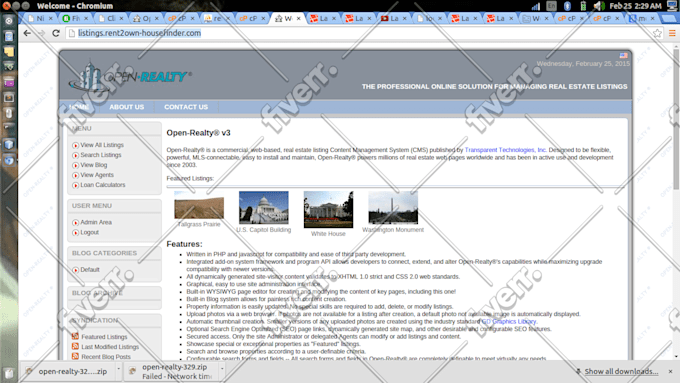Switch to the Fiverr browser tab
680x383 pixels.
click(x=75, y=18)
